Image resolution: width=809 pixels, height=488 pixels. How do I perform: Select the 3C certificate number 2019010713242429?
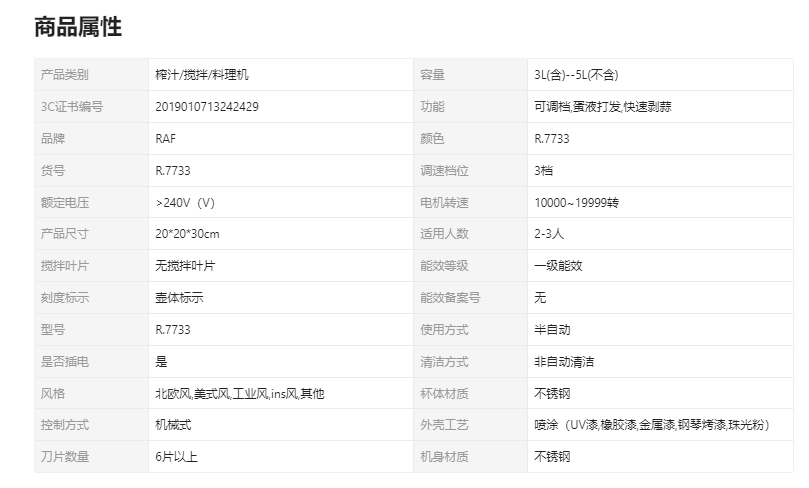pos(207,107)
